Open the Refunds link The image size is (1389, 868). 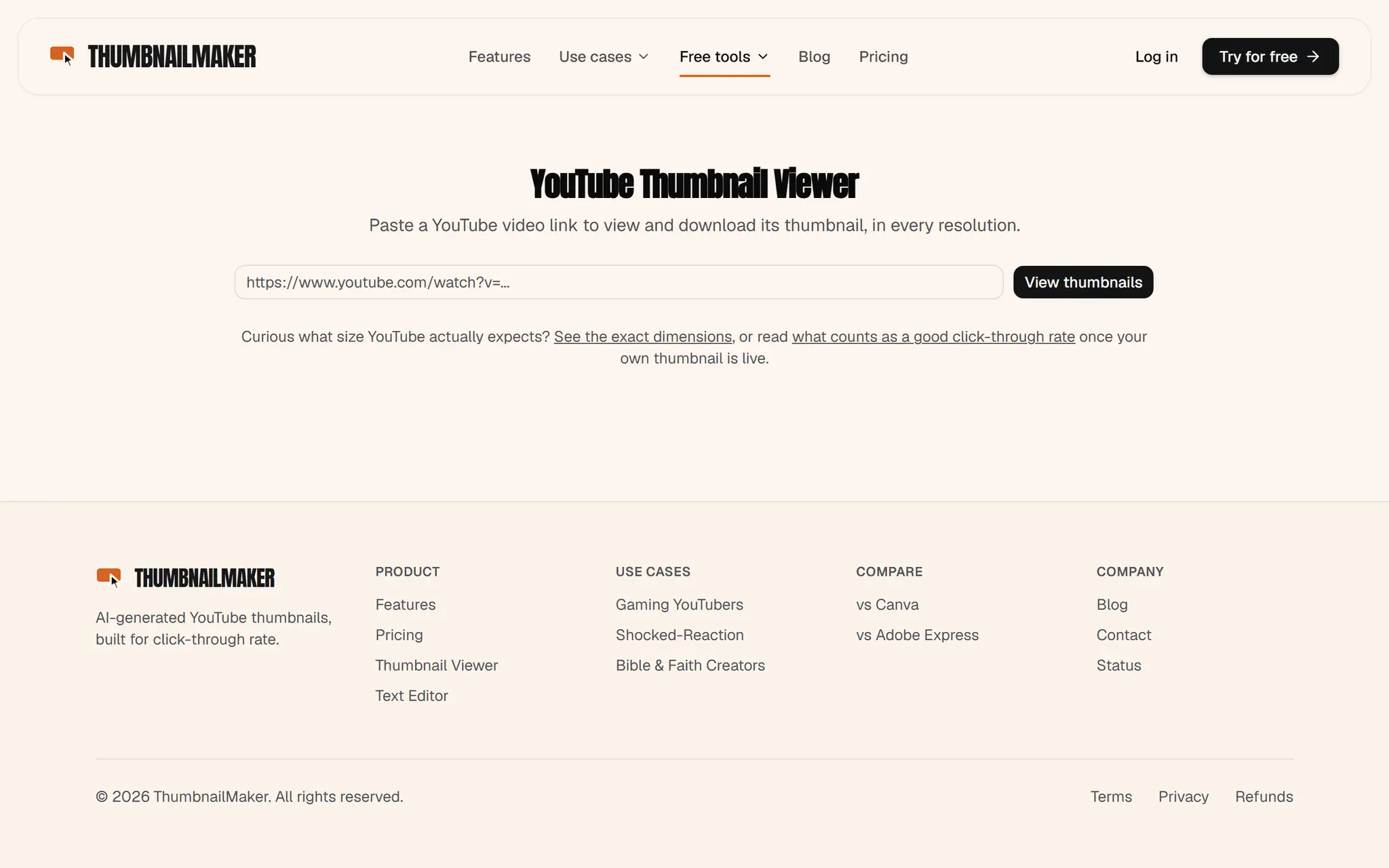(1264, 796)
